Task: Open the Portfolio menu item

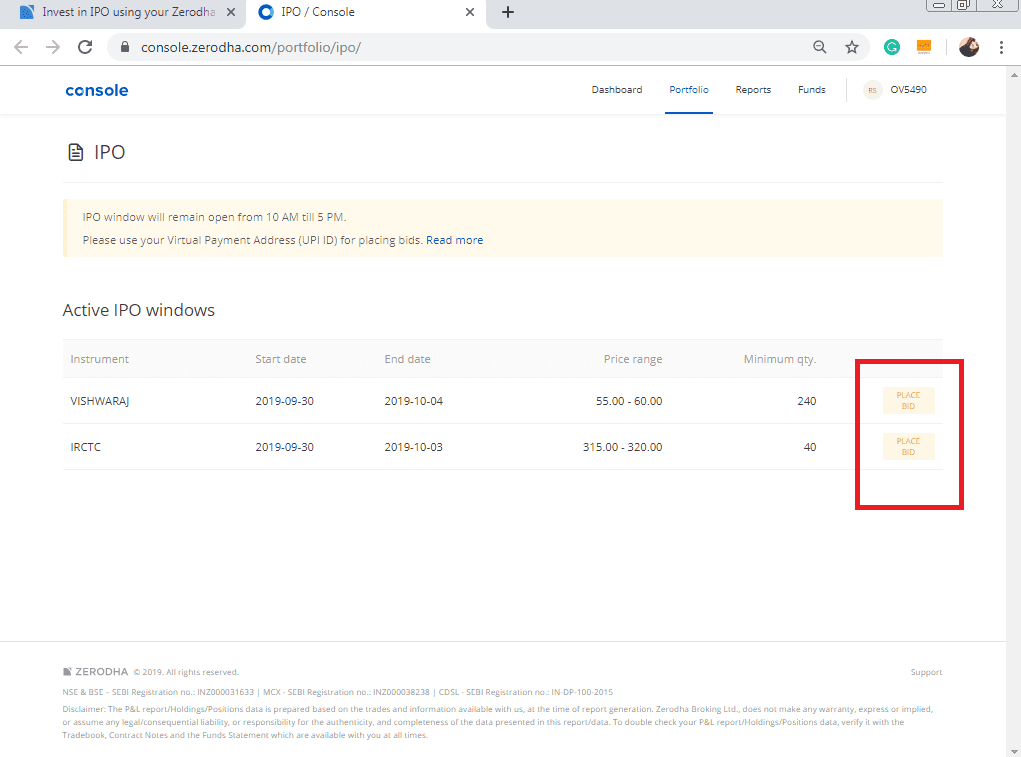Action: click(x=689, y=90)
